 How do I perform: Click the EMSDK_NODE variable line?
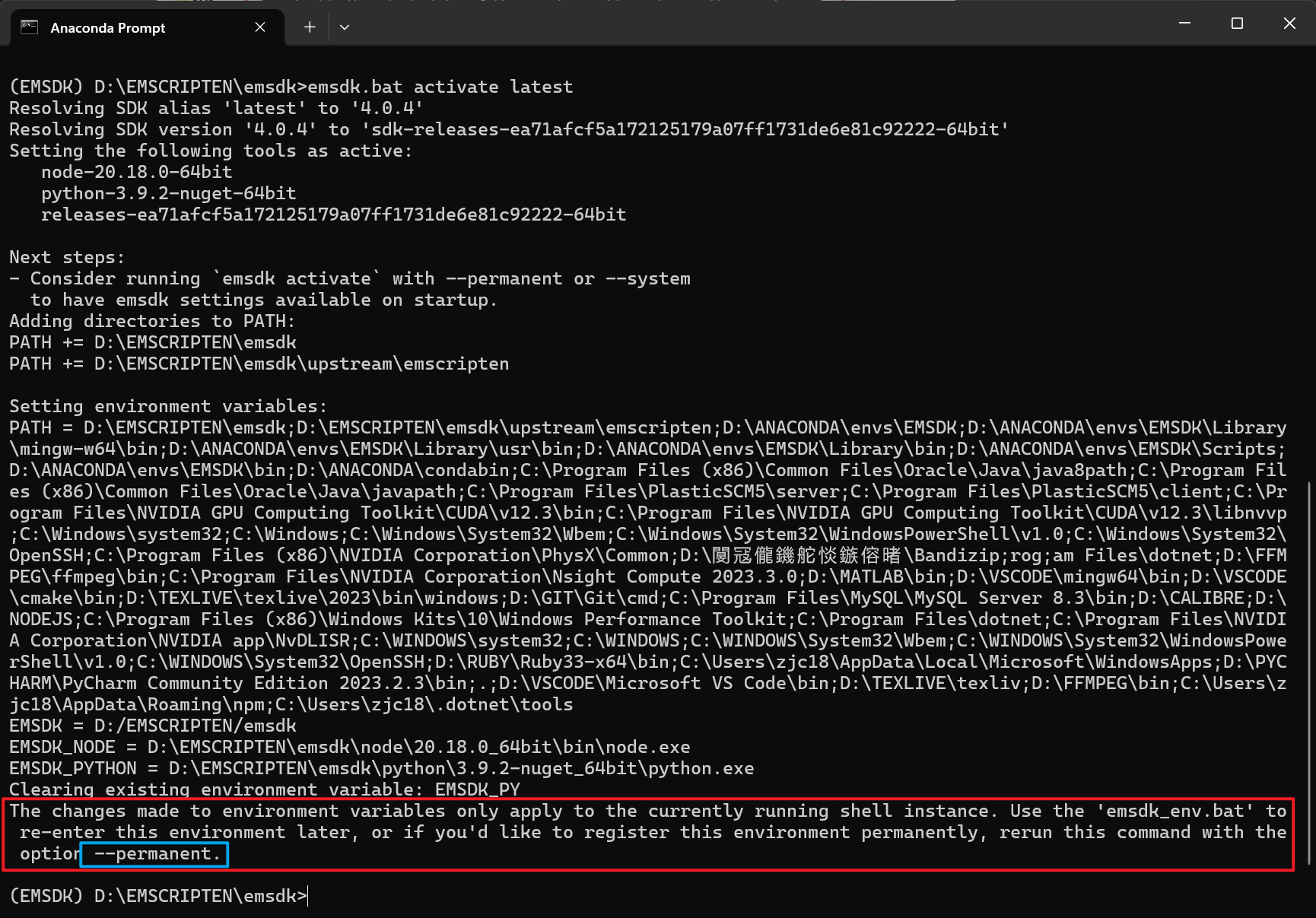pos(349,747)
